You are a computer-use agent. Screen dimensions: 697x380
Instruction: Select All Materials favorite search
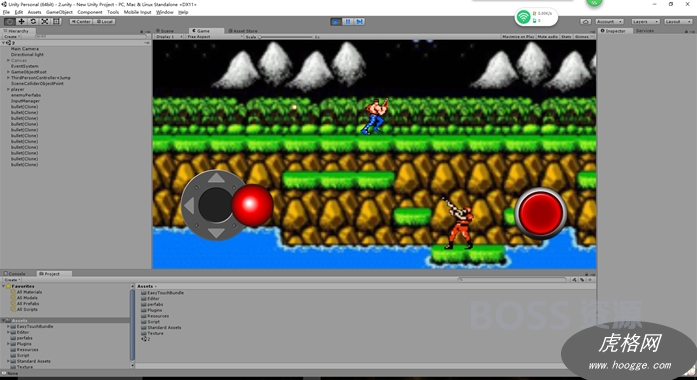click(27, 292)
